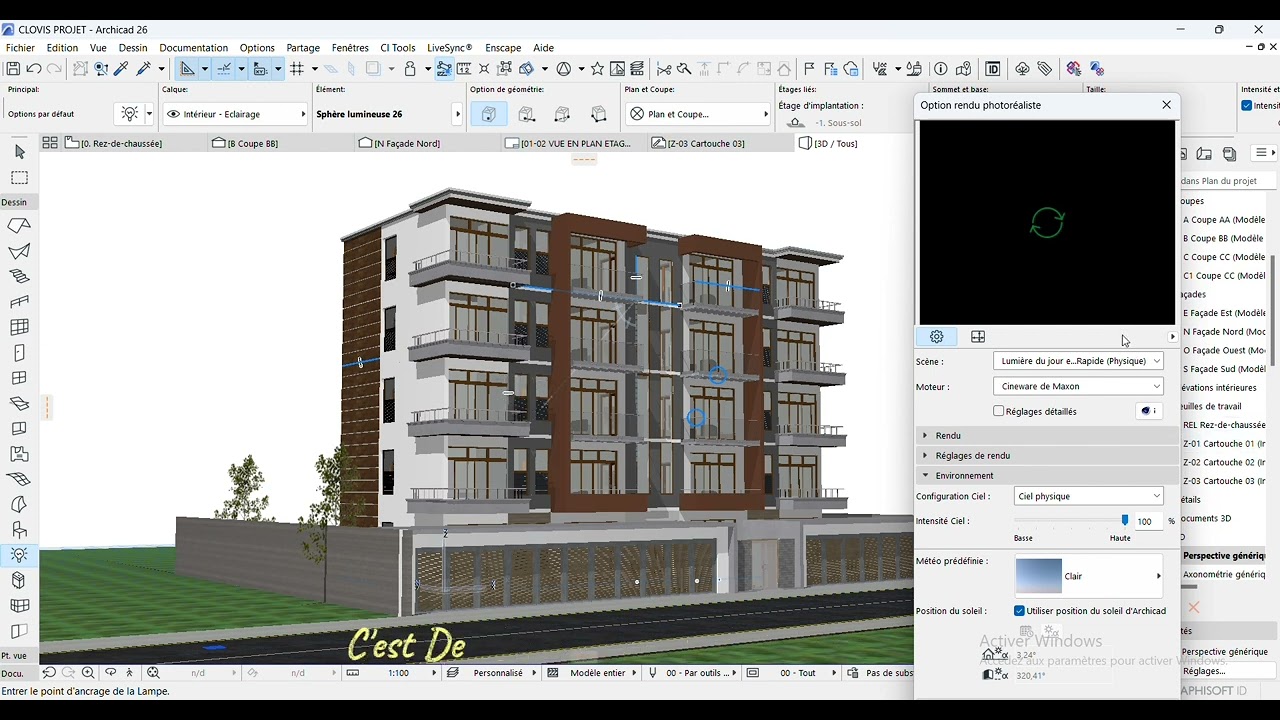Select the Marquee tool in toolbox
The height and width of the screenshot is (720, 1280).
pos(19,178)
